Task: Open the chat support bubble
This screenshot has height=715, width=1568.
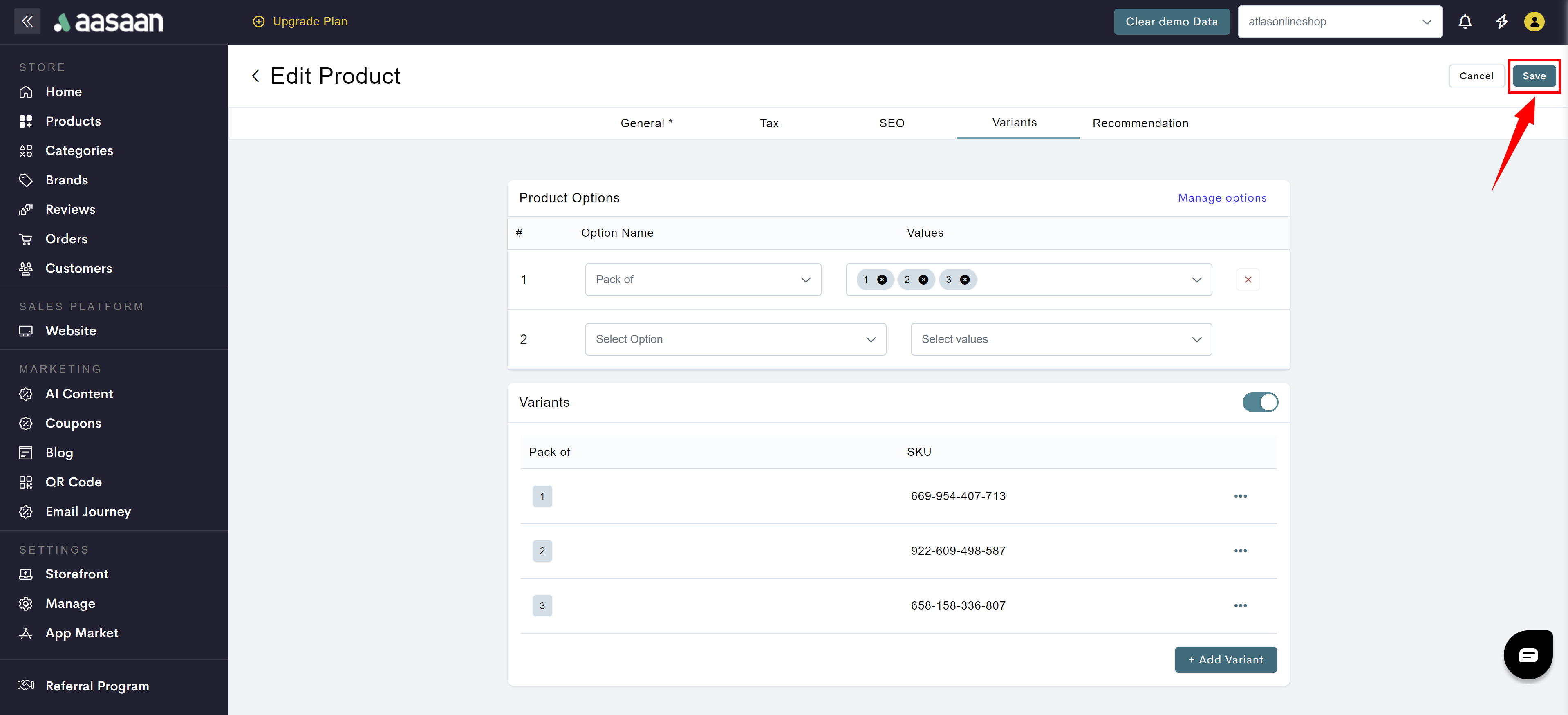Action: [1528, 655]
